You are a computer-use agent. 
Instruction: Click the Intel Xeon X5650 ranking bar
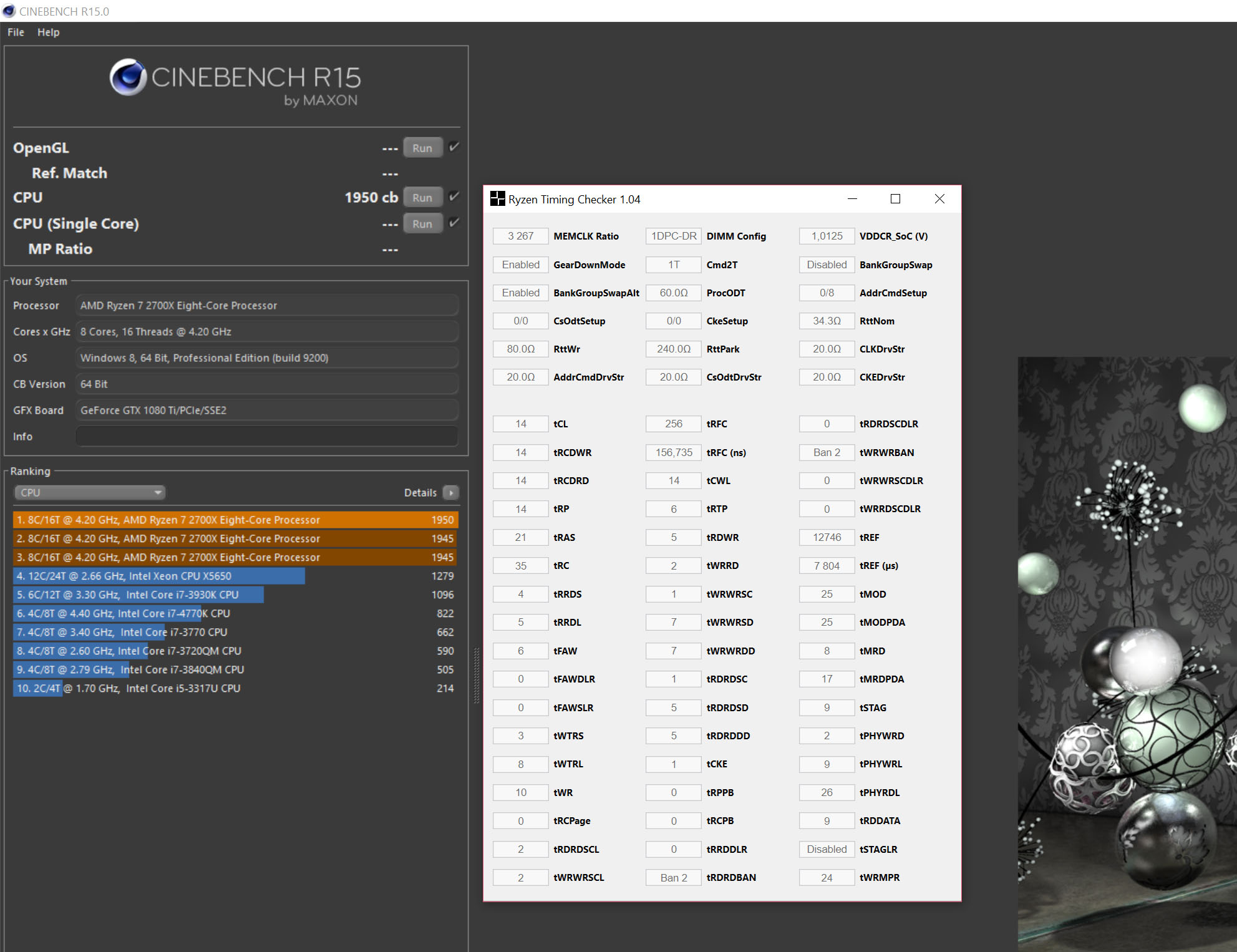tap(159, 576)
